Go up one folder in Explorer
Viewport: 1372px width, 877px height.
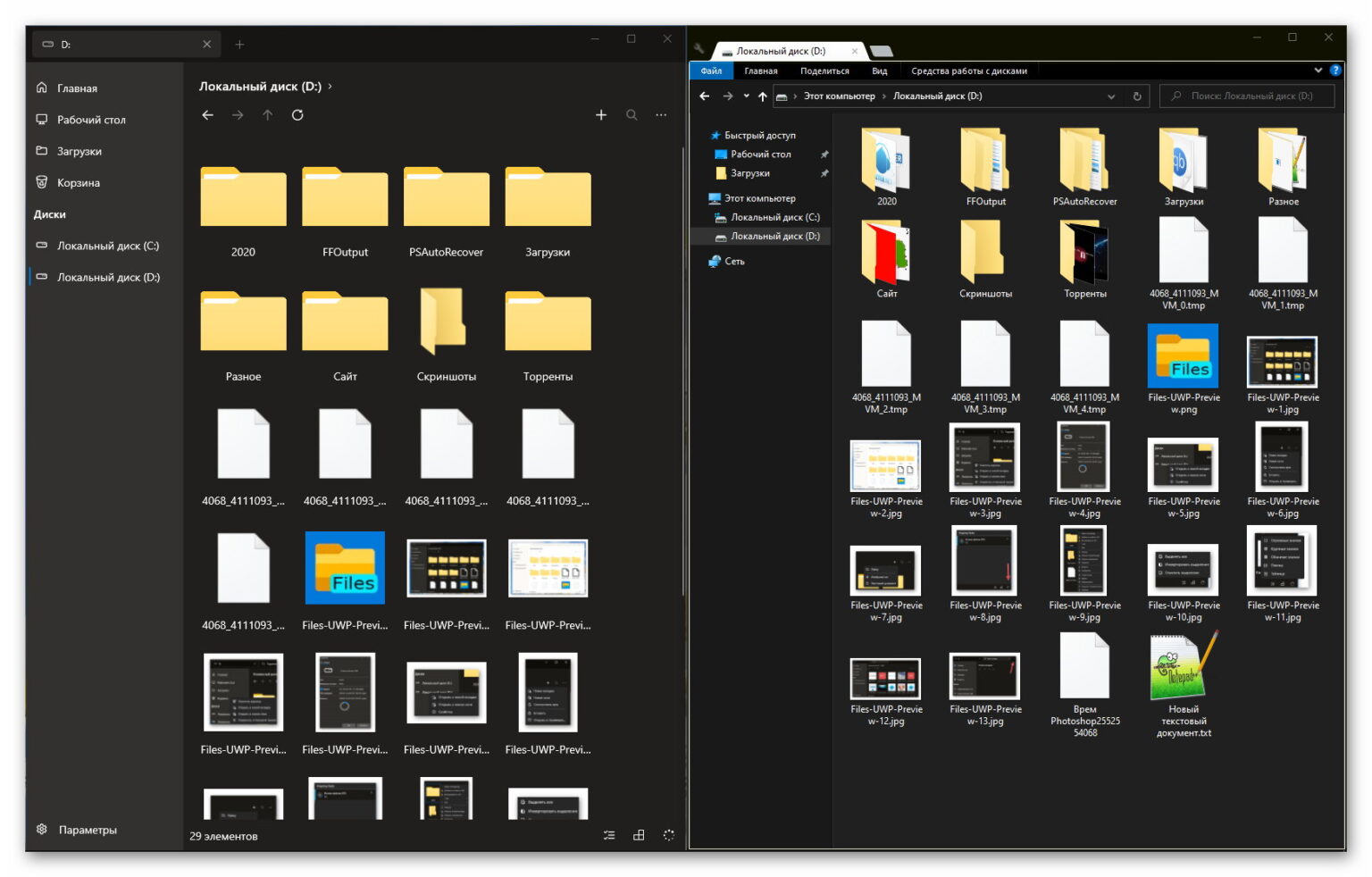coord(762,96)
